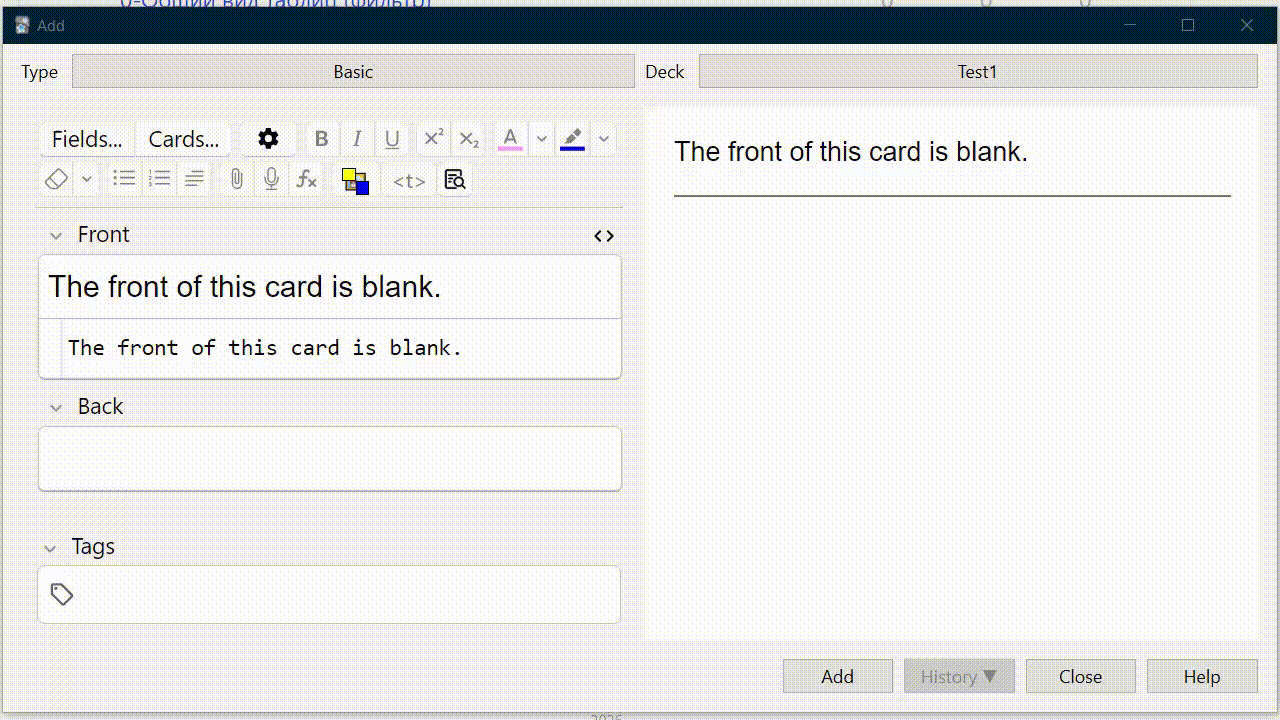Click the eraser remove formatting icon

click(57, 179)
